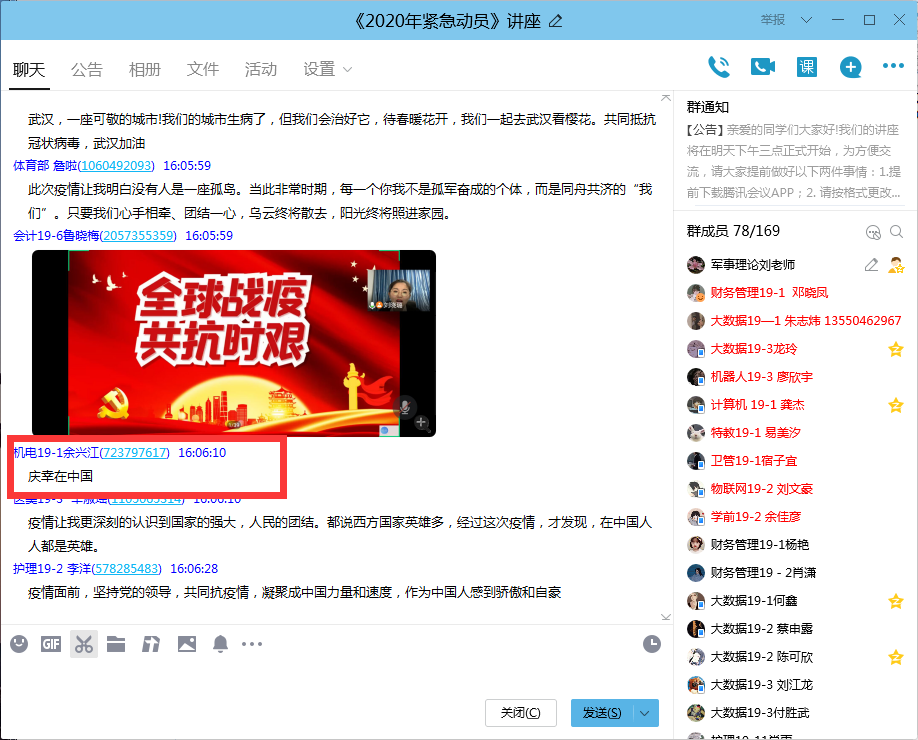Screen dimensions: 918x740
Task: Open the red 全球战疫 shared image
Action: click(234, 342)
